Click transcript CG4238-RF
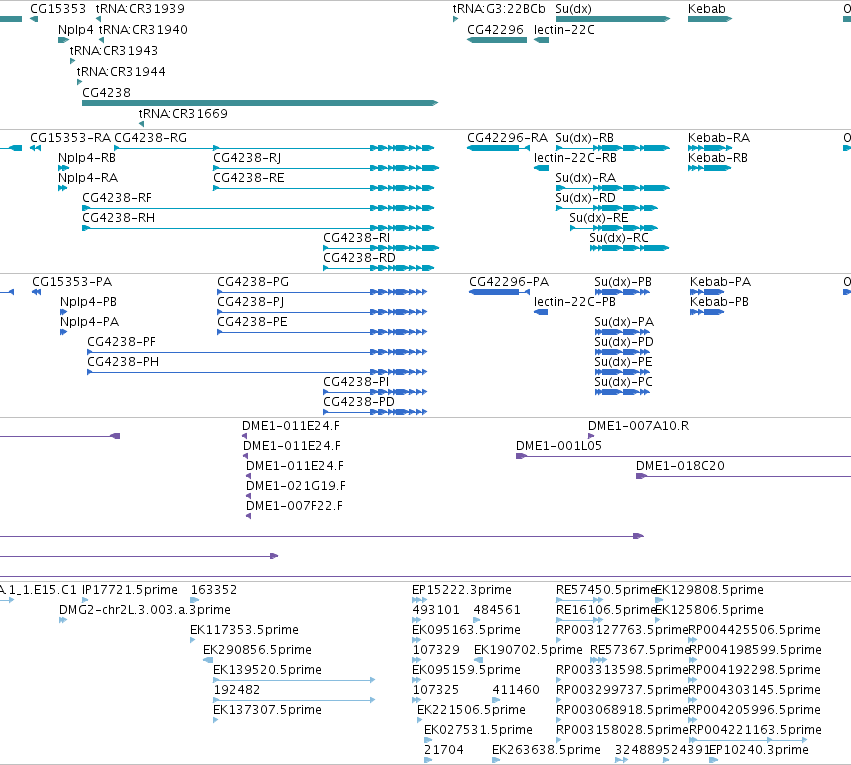This screenshot has width=851, height=765. [x=117, y=198]
